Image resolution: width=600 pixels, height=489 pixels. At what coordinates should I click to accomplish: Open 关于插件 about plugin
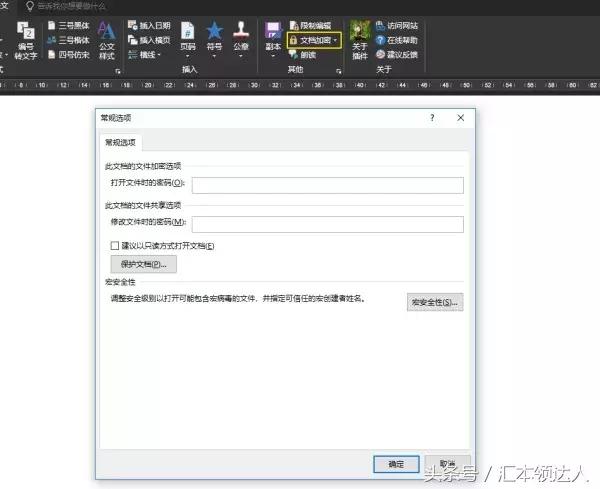pyautogui.click(x=360, y=41)
